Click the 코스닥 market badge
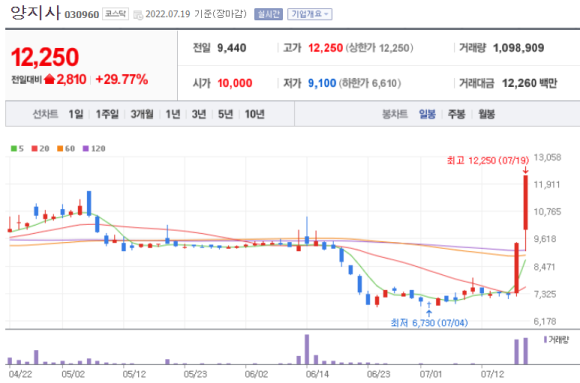 click(x=115, y=14)
